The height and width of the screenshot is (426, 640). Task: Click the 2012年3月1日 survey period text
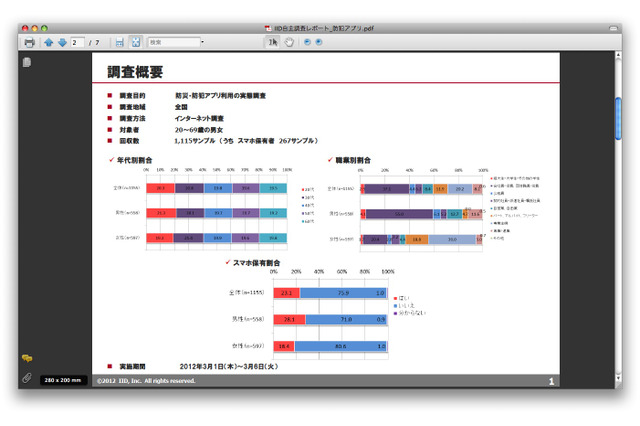pos(229,366)
